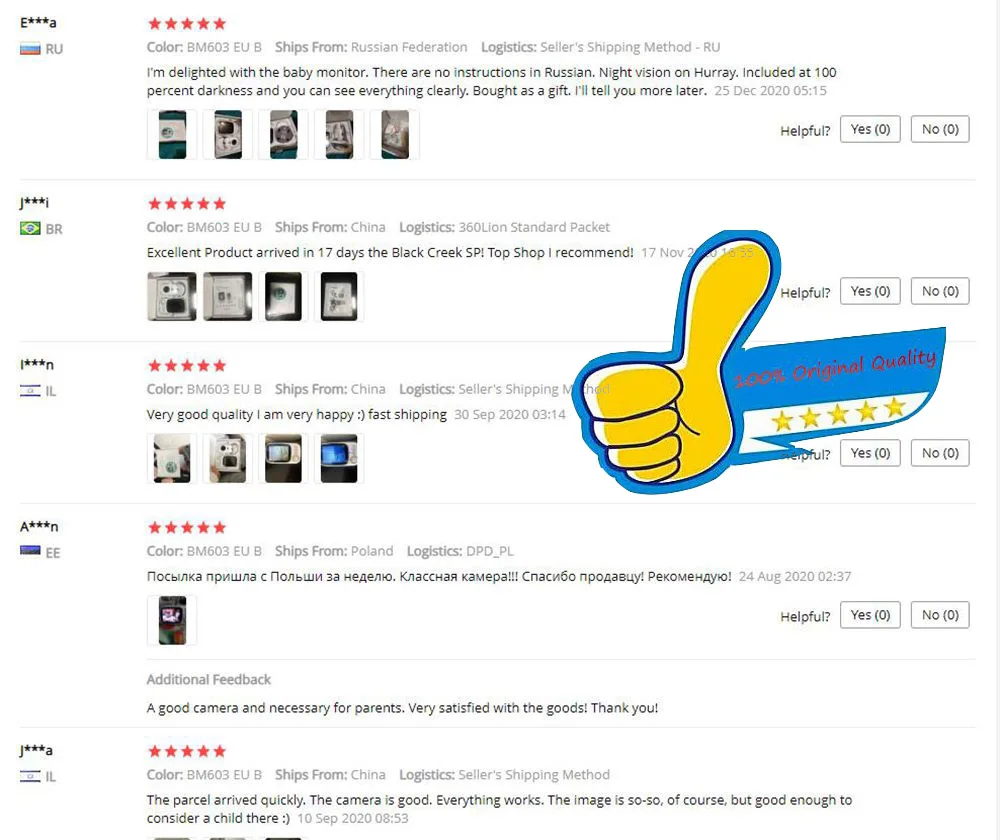
Task: Click the five-star rating of E***a's review
Action: point(187,24)
